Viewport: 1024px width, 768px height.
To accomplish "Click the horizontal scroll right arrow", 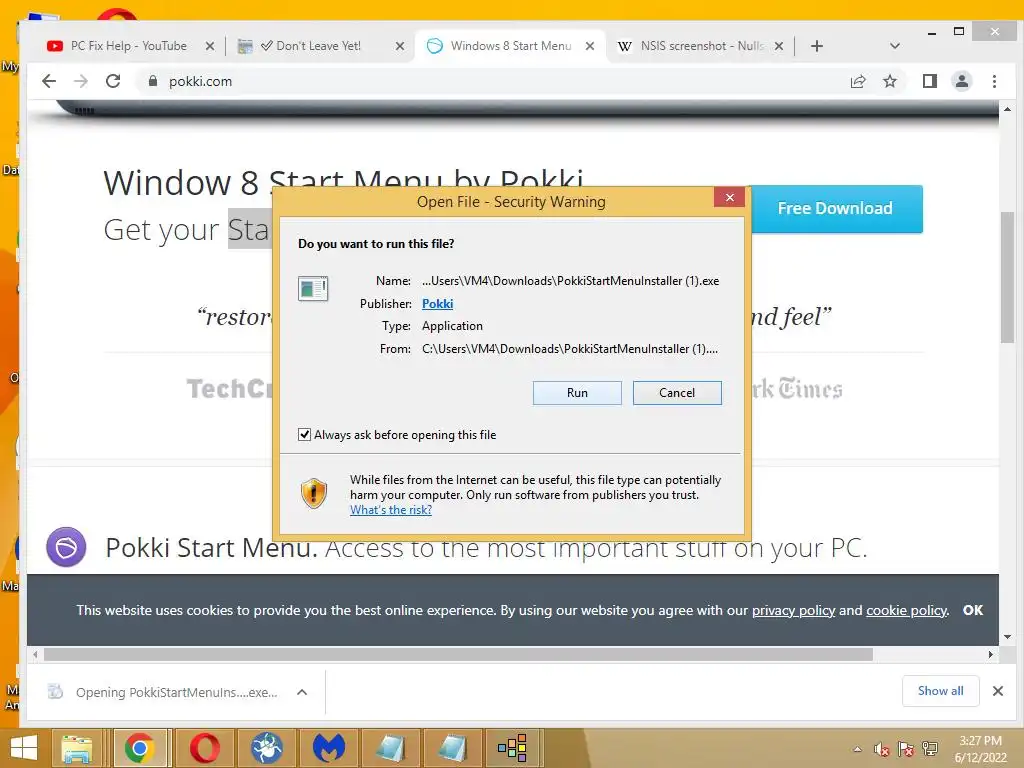I will coord(991,654).
